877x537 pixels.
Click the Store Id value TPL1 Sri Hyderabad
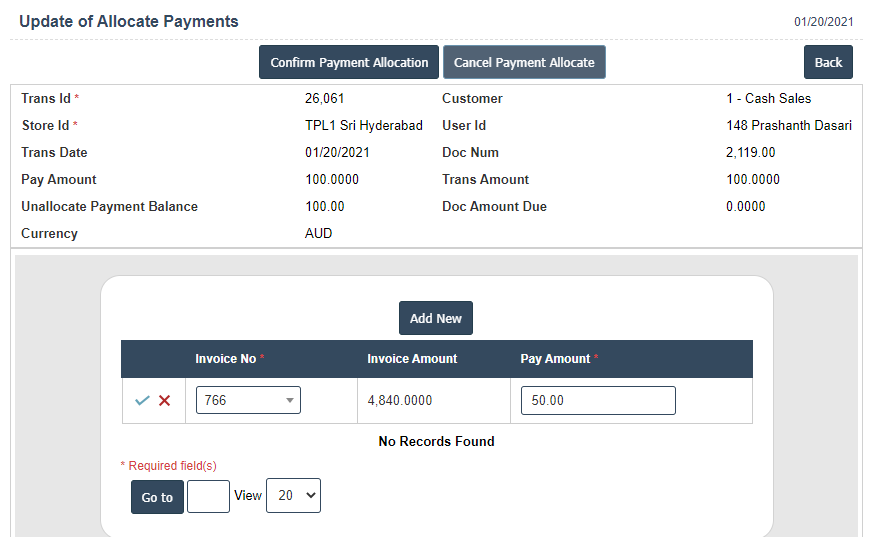tap(364, 126)
